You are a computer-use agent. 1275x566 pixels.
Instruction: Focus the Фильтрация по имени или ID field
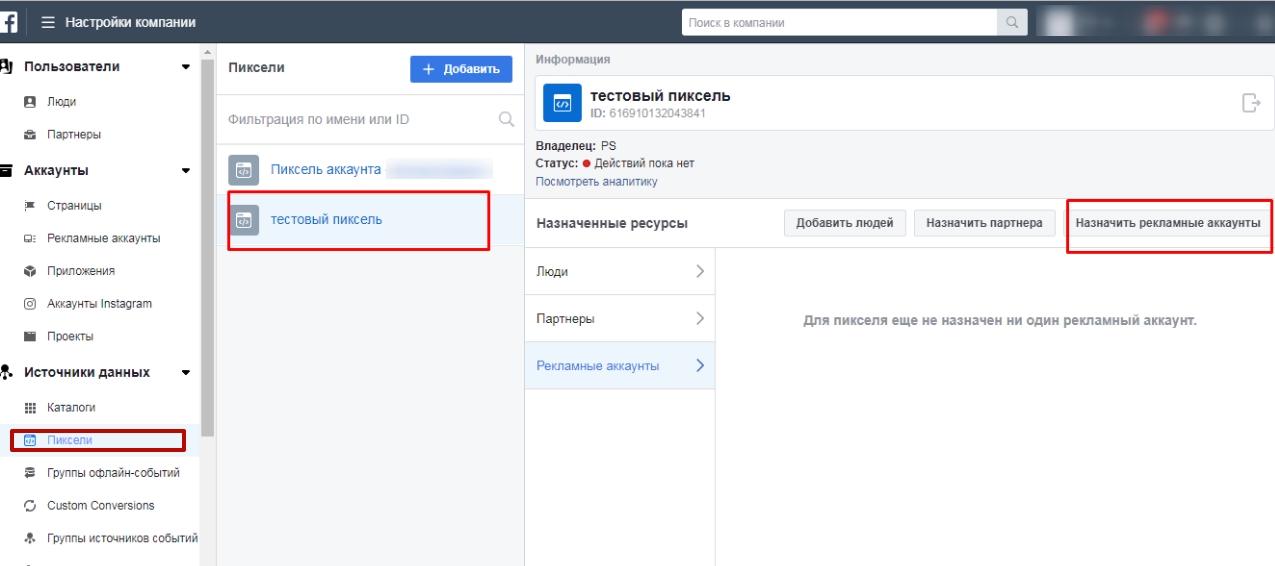pos(370,120)
